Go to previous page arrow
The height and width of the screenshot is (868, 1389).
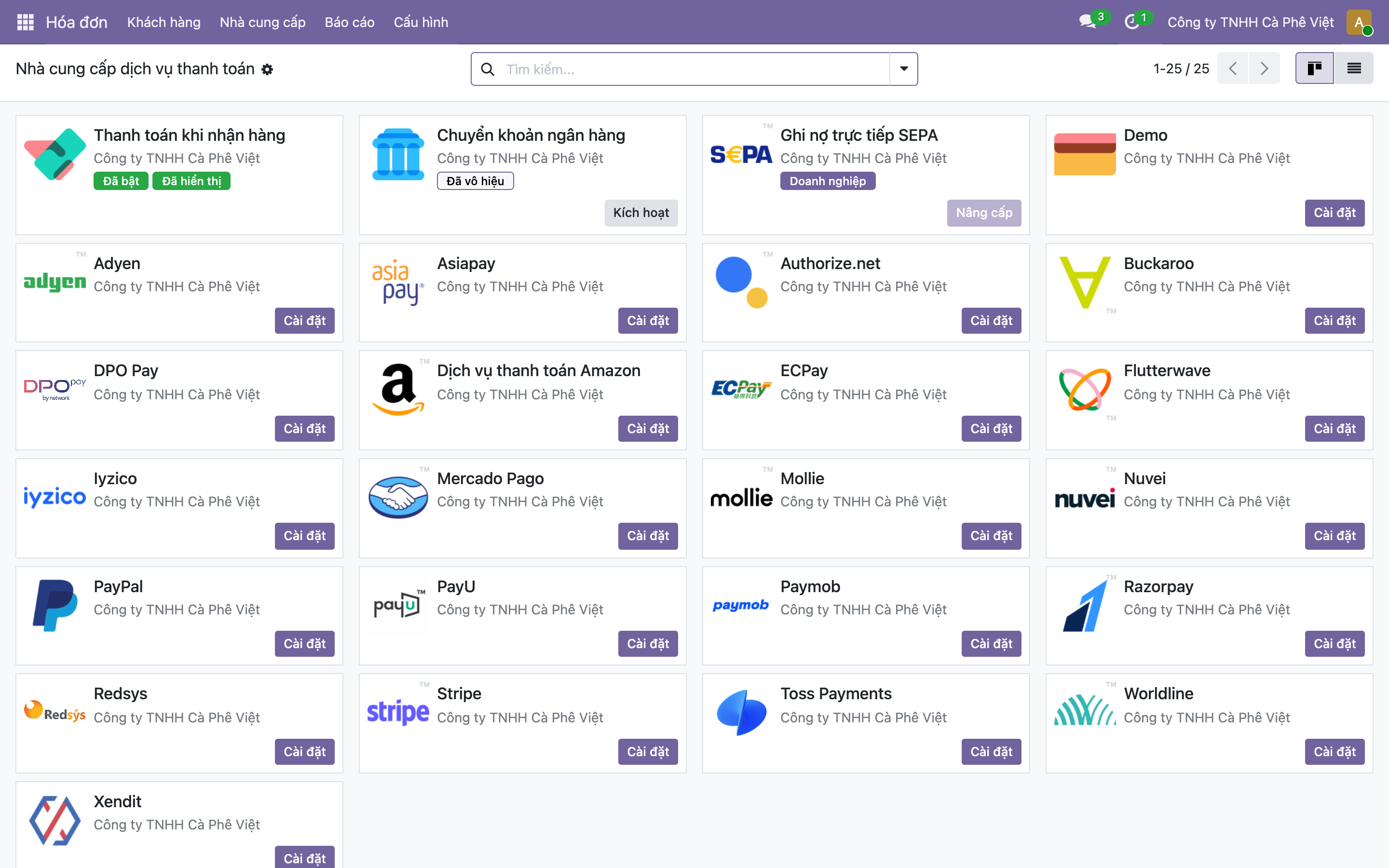pyautogui.click(x=1233, y=68)
